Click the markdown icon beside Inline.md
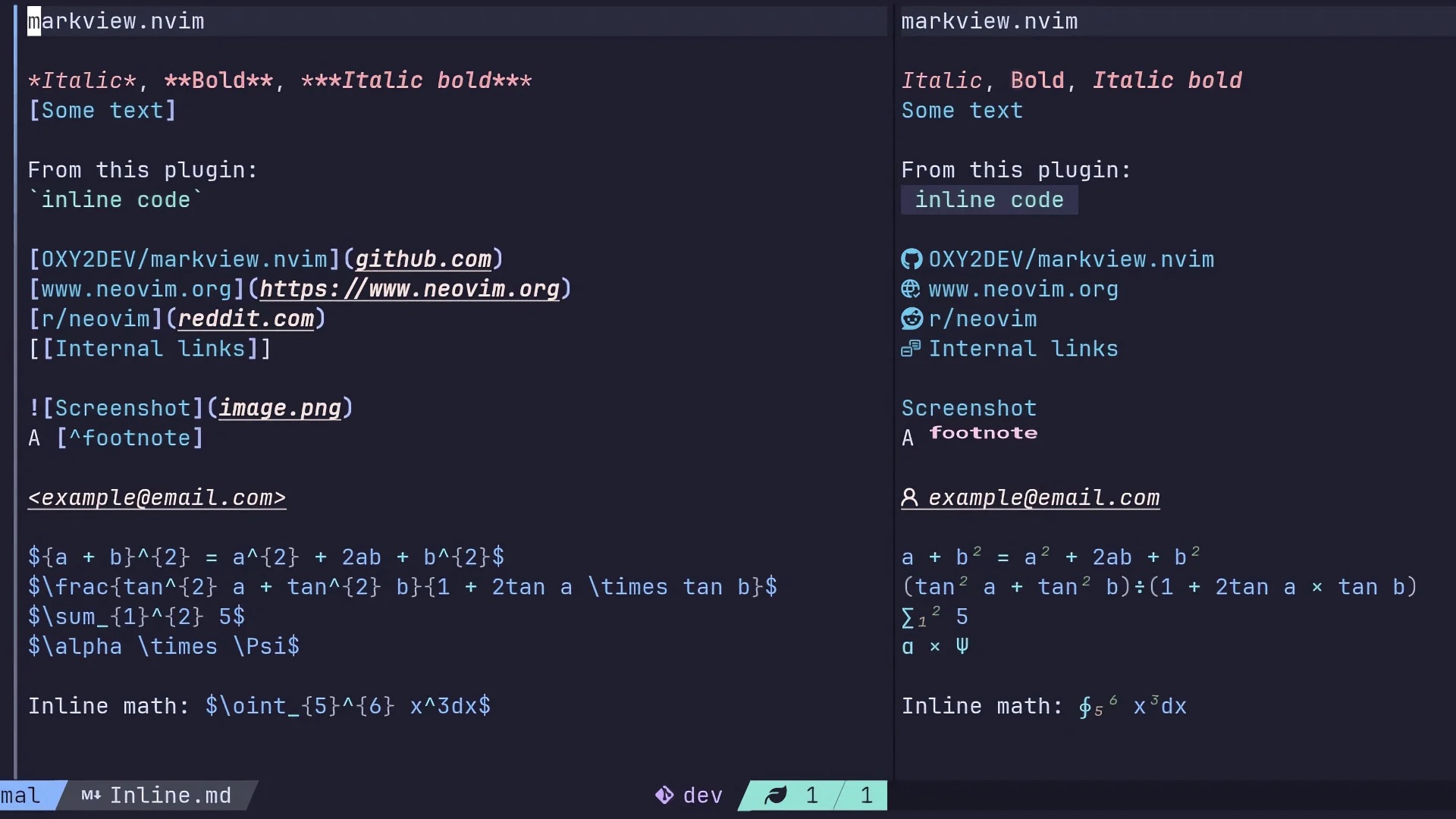Image resolution: width=1456 pixels, height=819 pixels. point(91,795)
